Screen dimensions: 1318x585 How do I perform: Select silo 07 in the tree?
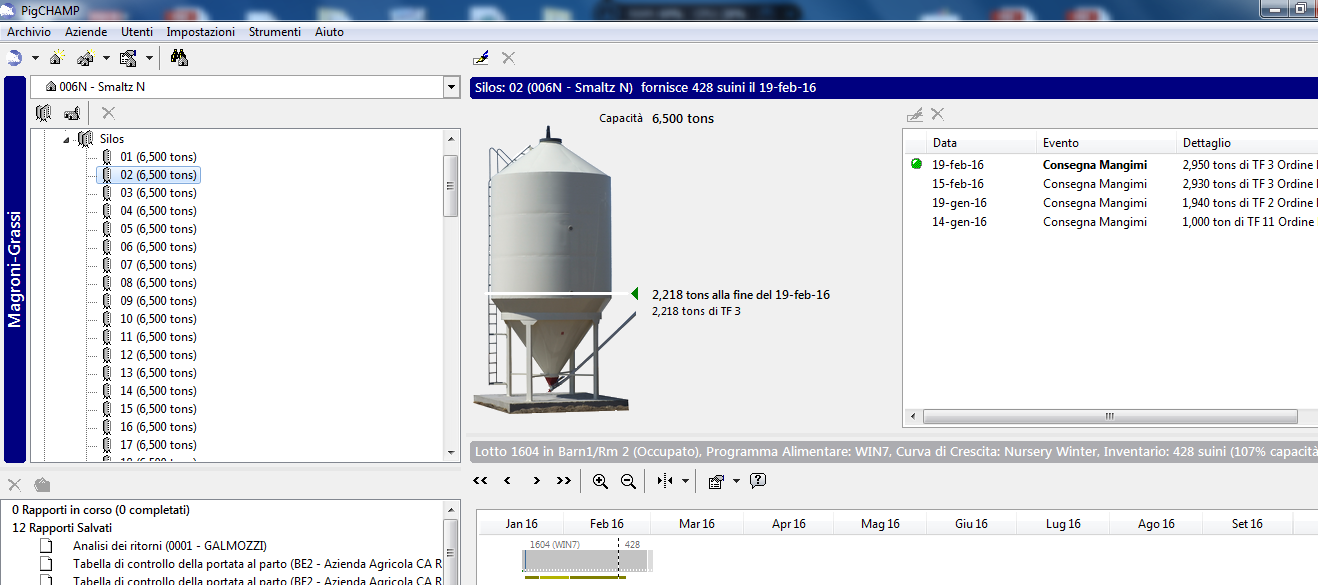coord(158,265)
